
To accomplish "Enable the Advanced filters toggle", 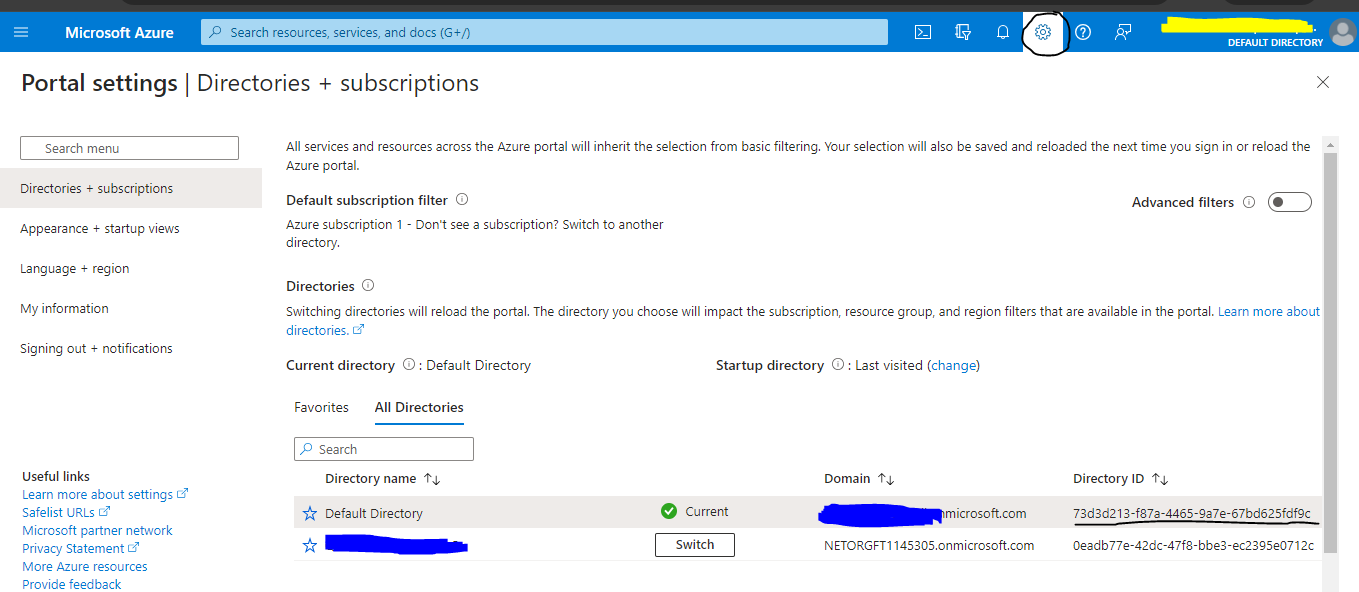I will pyautogui.click(x=1289, y=201).
